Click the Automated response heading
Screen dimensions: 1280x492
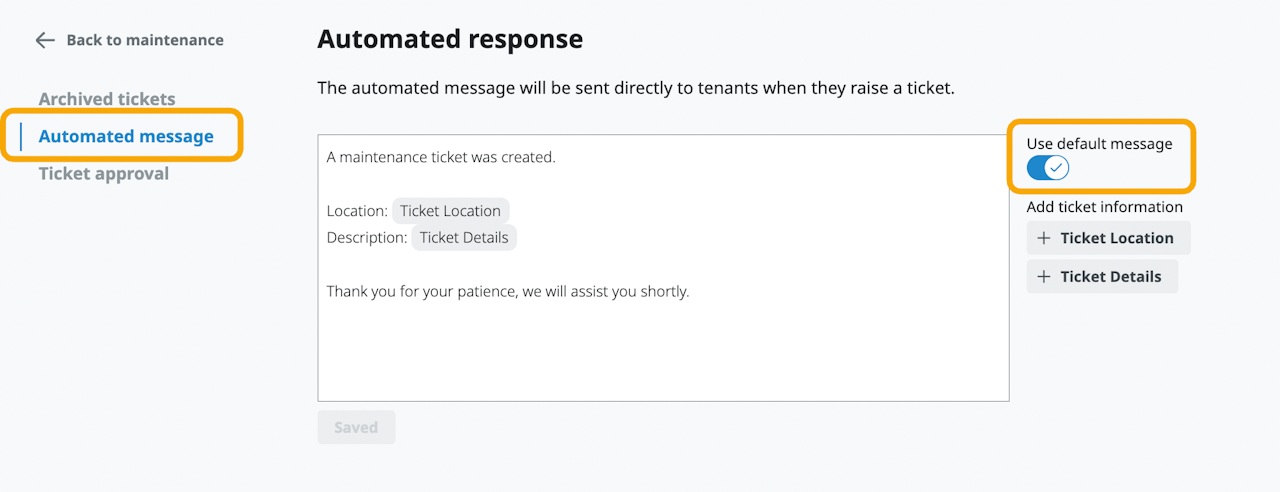(x=450, y=39)
